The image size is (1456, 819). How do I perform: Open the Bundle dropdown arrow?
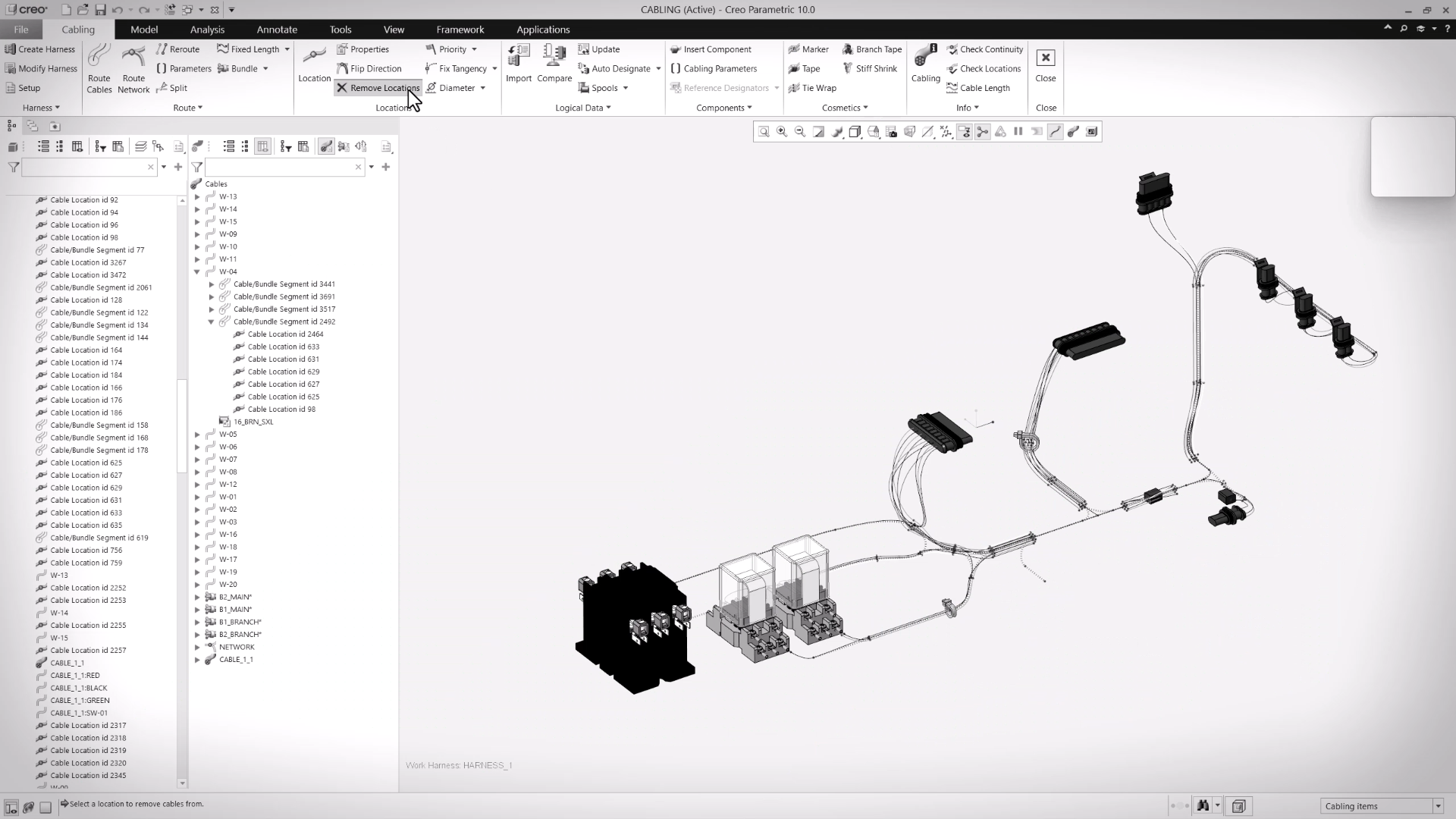tap(265, 69)
